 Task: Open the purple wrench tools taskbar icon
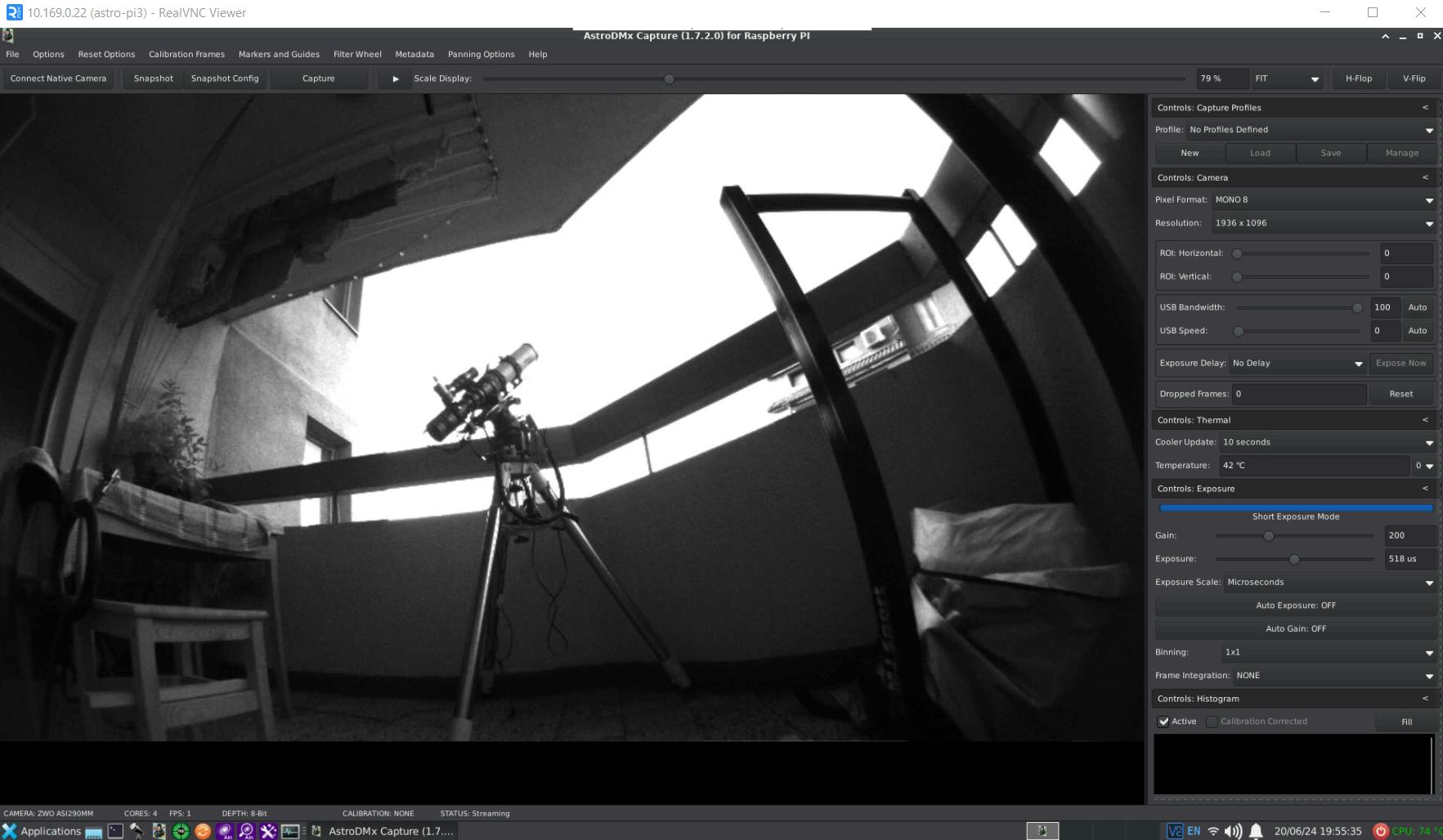pyautogui.click(x=268, y=831)
